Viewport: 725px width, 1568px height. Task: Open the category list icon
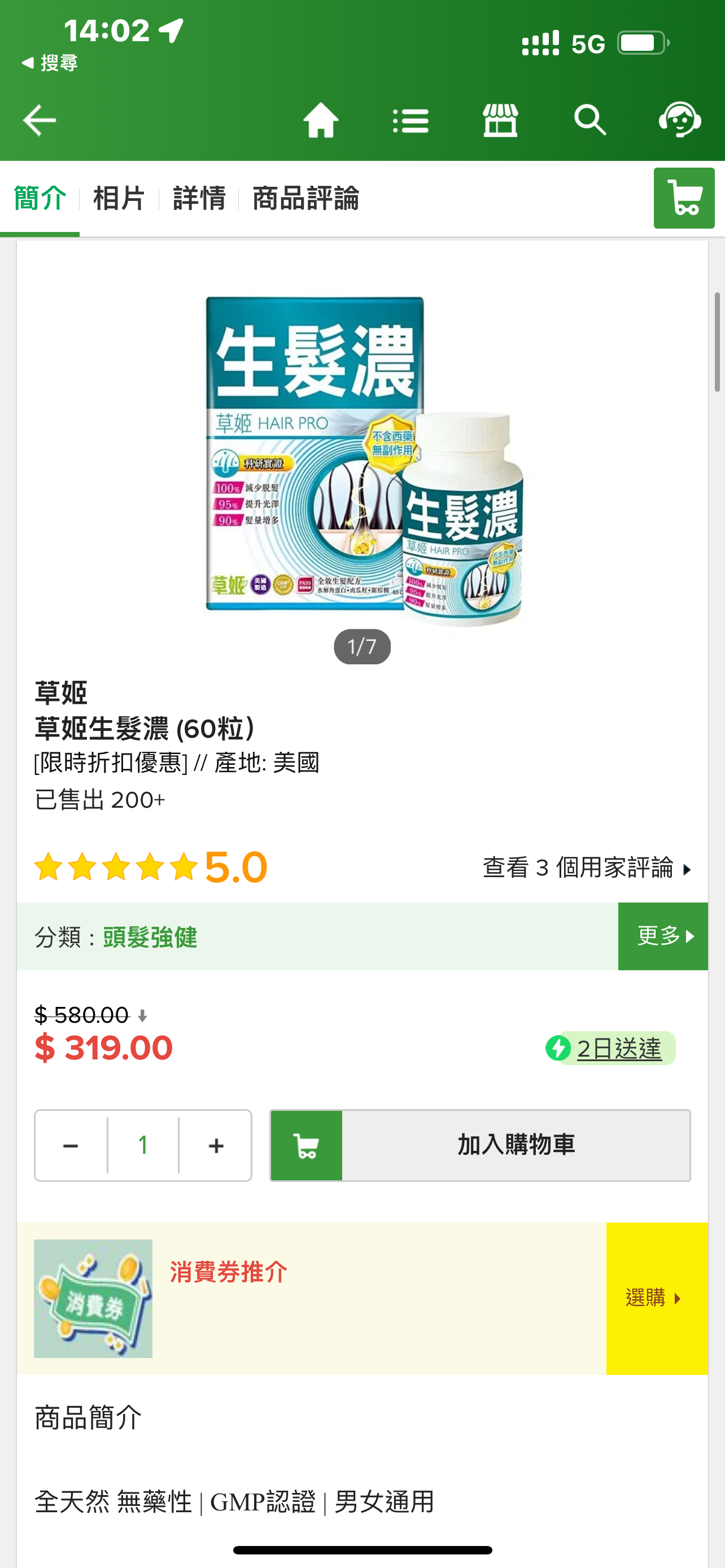pos(410,121)
